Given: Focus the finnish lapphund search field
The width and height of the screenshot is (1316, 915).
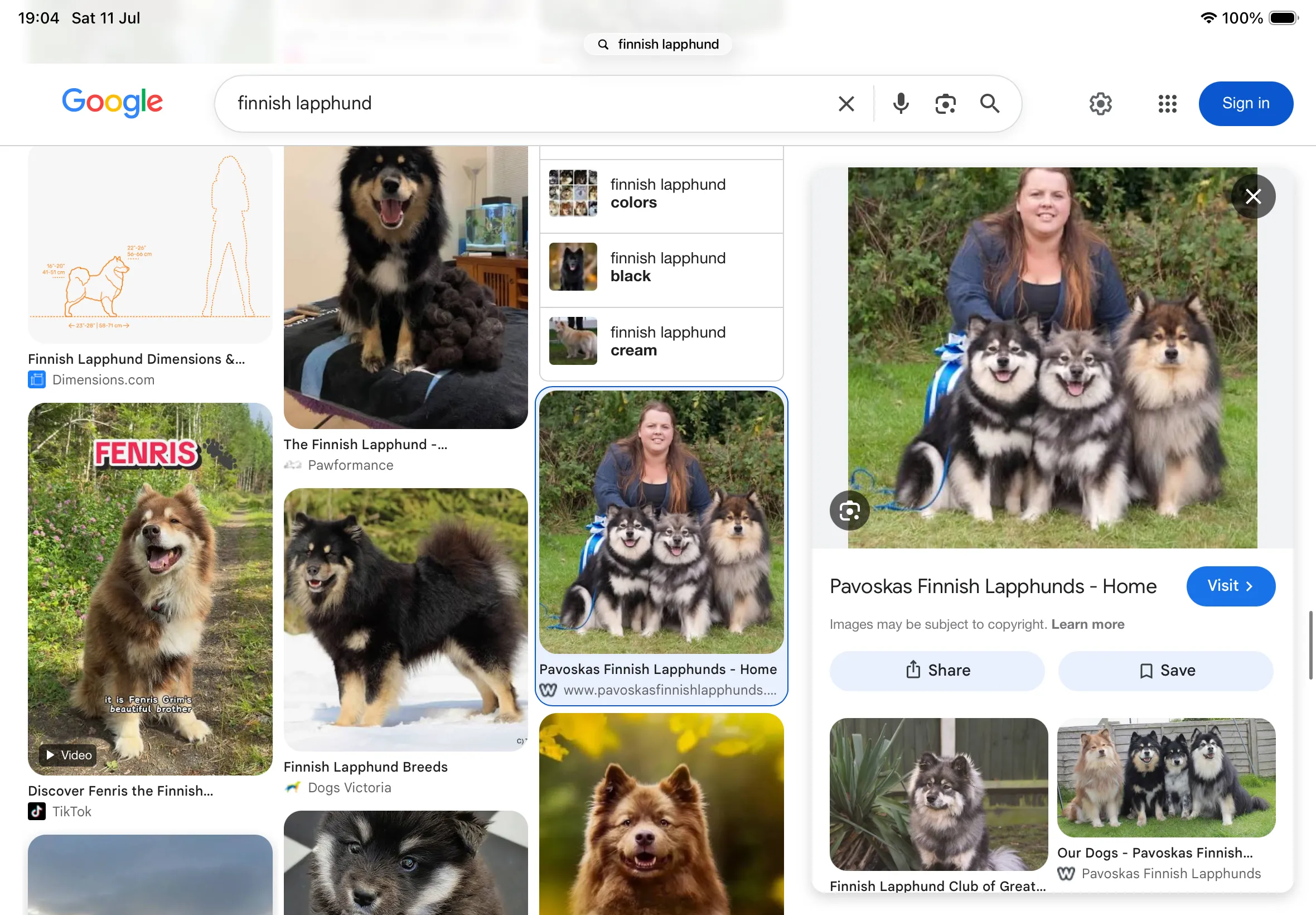Looking at the screenshot, I should click(527, 104).
